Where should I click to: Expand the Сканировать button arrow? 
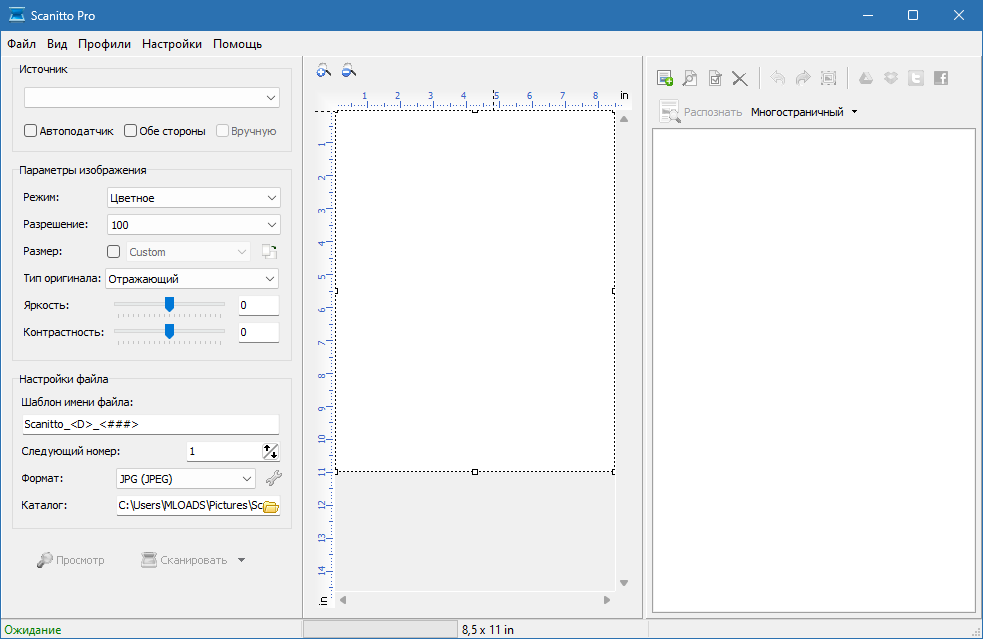click(241, 560)
